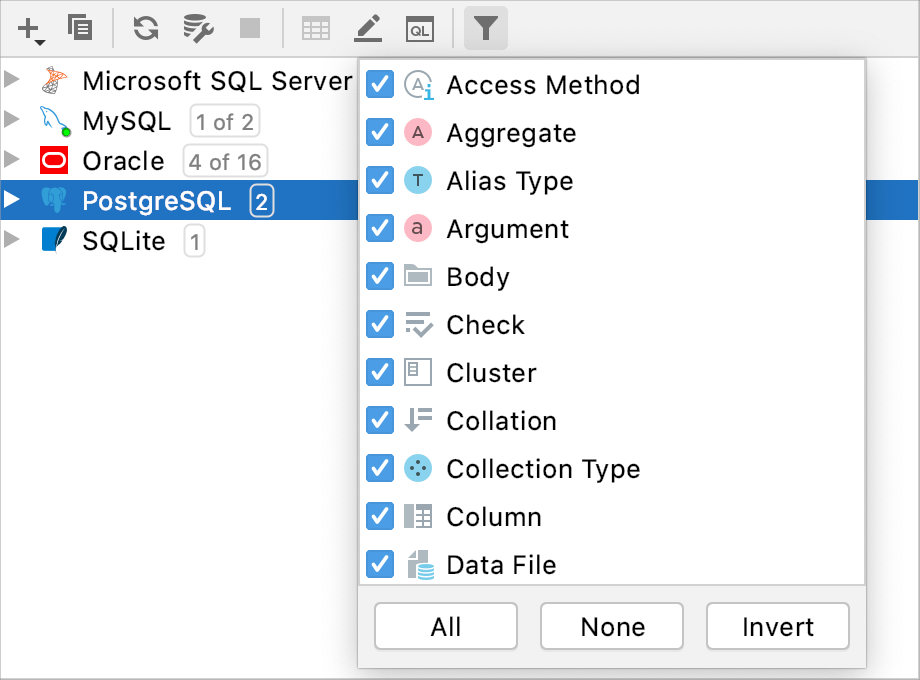
Task: Select the MySQL data source row
Action: (x=126, y=122)
